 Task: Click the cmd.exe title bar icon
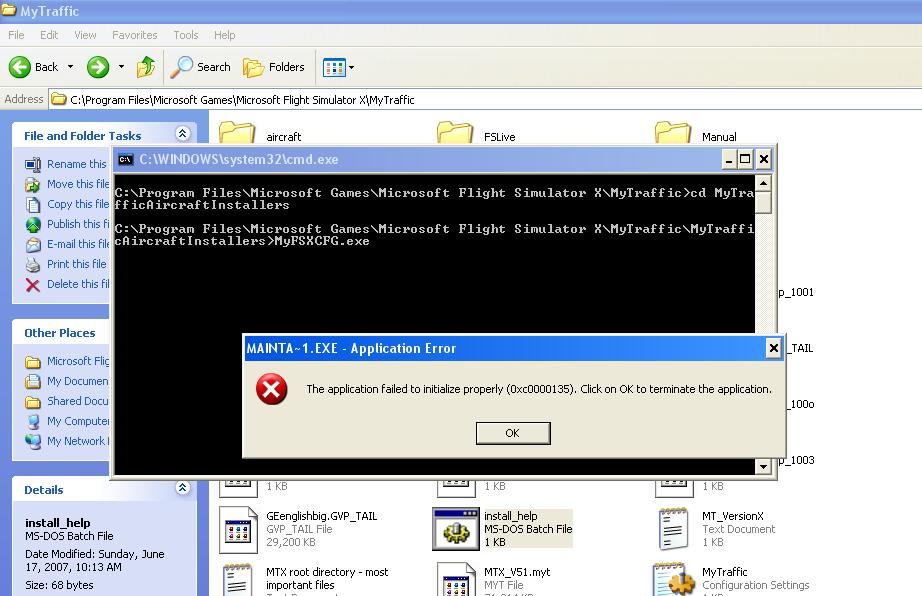(125, 159)
